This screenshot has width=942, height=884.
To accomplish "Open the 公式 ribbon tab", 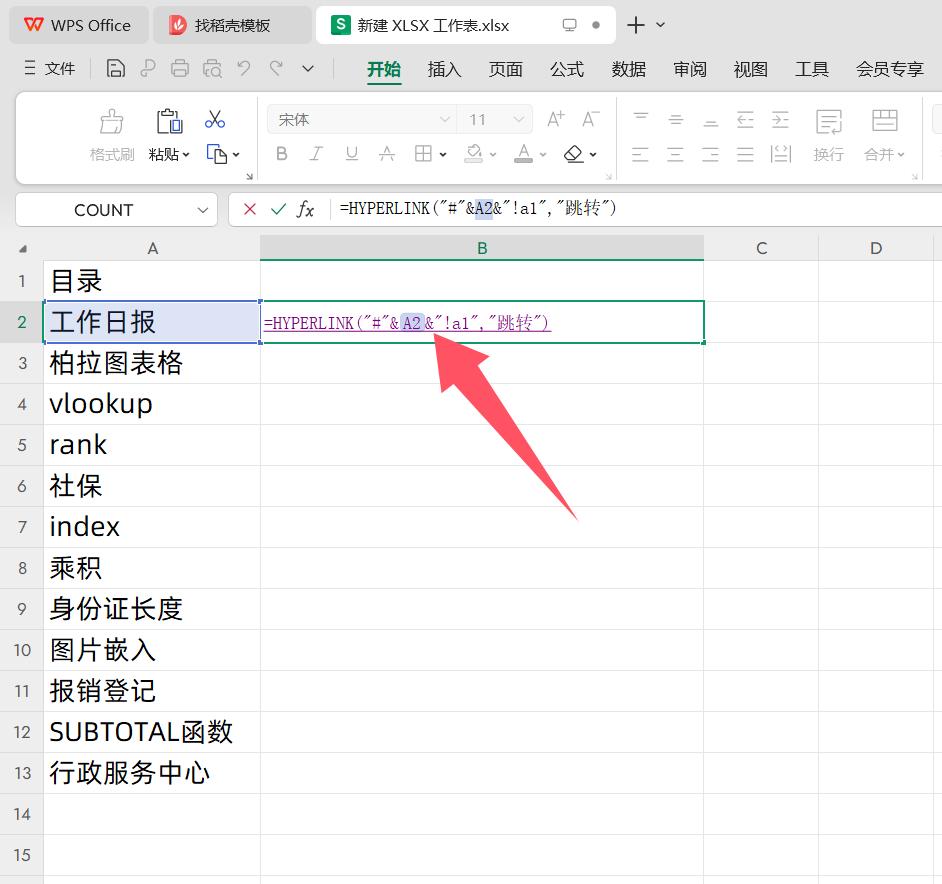I will (567, 69).
